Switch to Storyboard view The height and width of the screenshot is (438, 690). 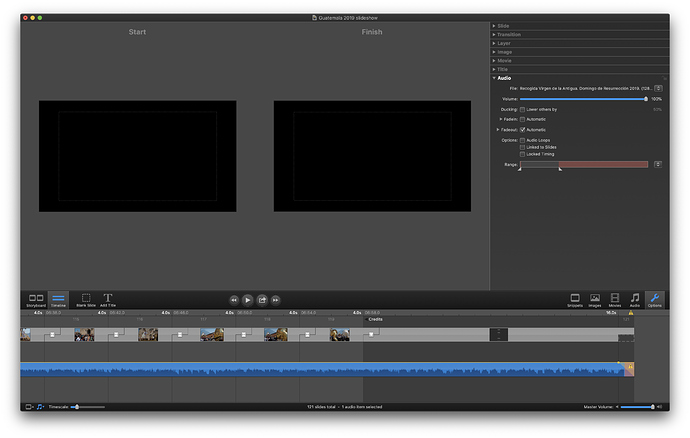pos(36,299)
